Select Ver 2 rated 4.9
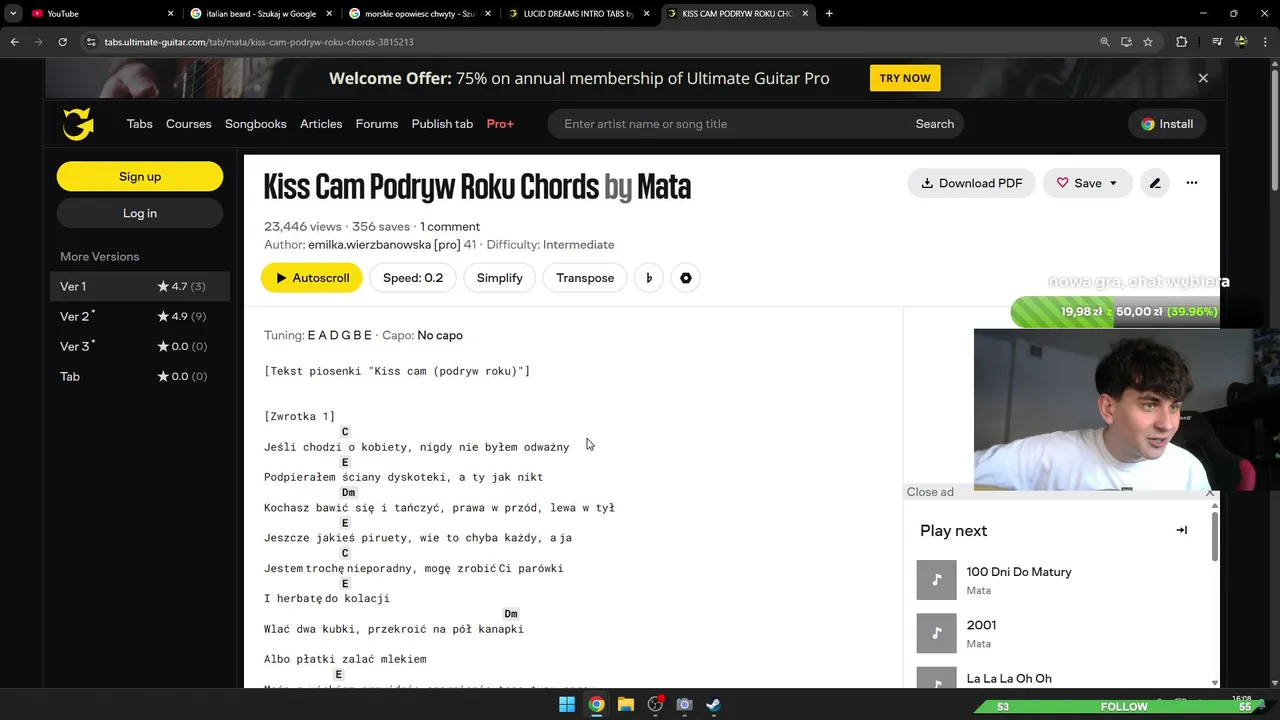This screenshot has height=720, width=1280. coord(140,316)
